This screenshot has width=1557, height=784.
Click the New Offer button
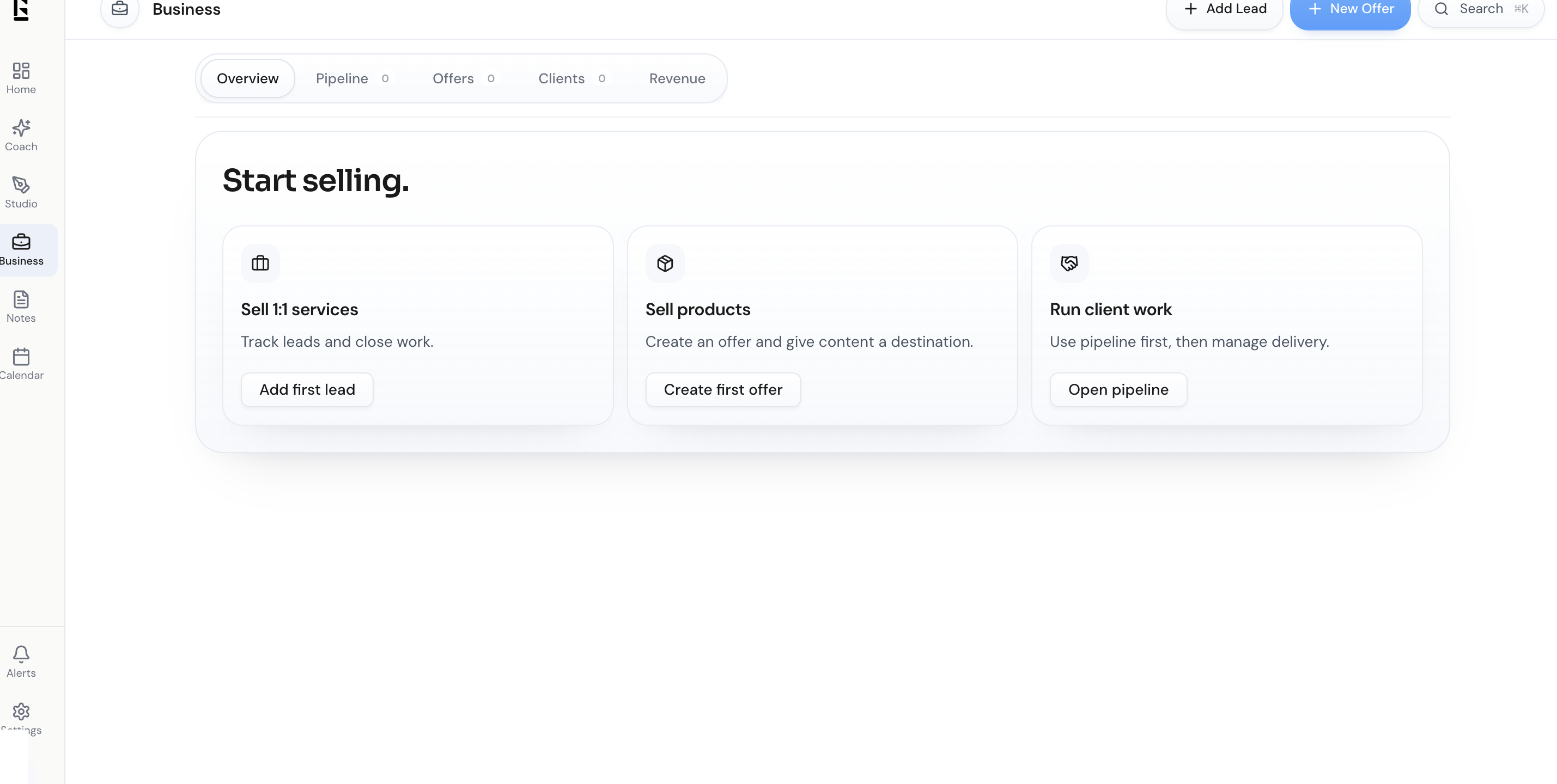[x=1351, y=9]
